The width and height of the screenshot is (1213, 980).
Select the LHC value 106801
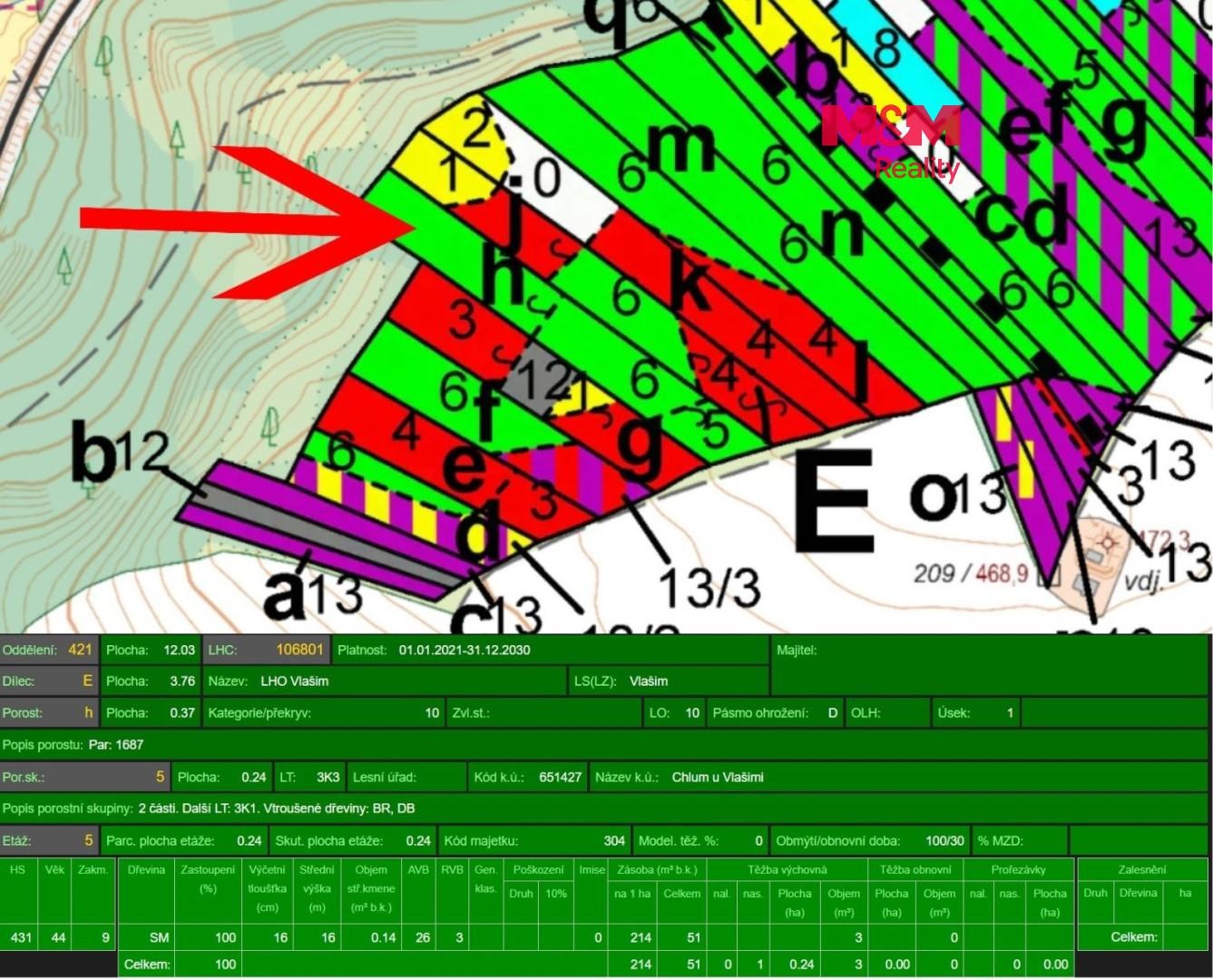pyautogui.click(x=299, y=650)
